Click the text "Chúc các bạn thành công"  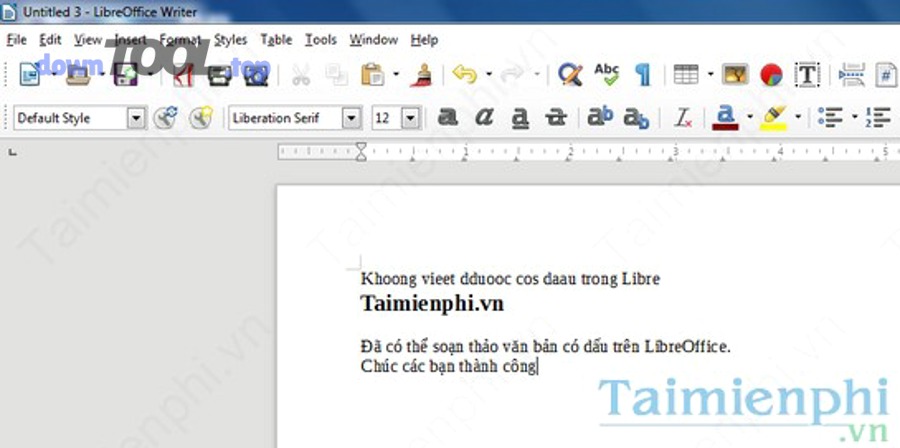(448, 366)
